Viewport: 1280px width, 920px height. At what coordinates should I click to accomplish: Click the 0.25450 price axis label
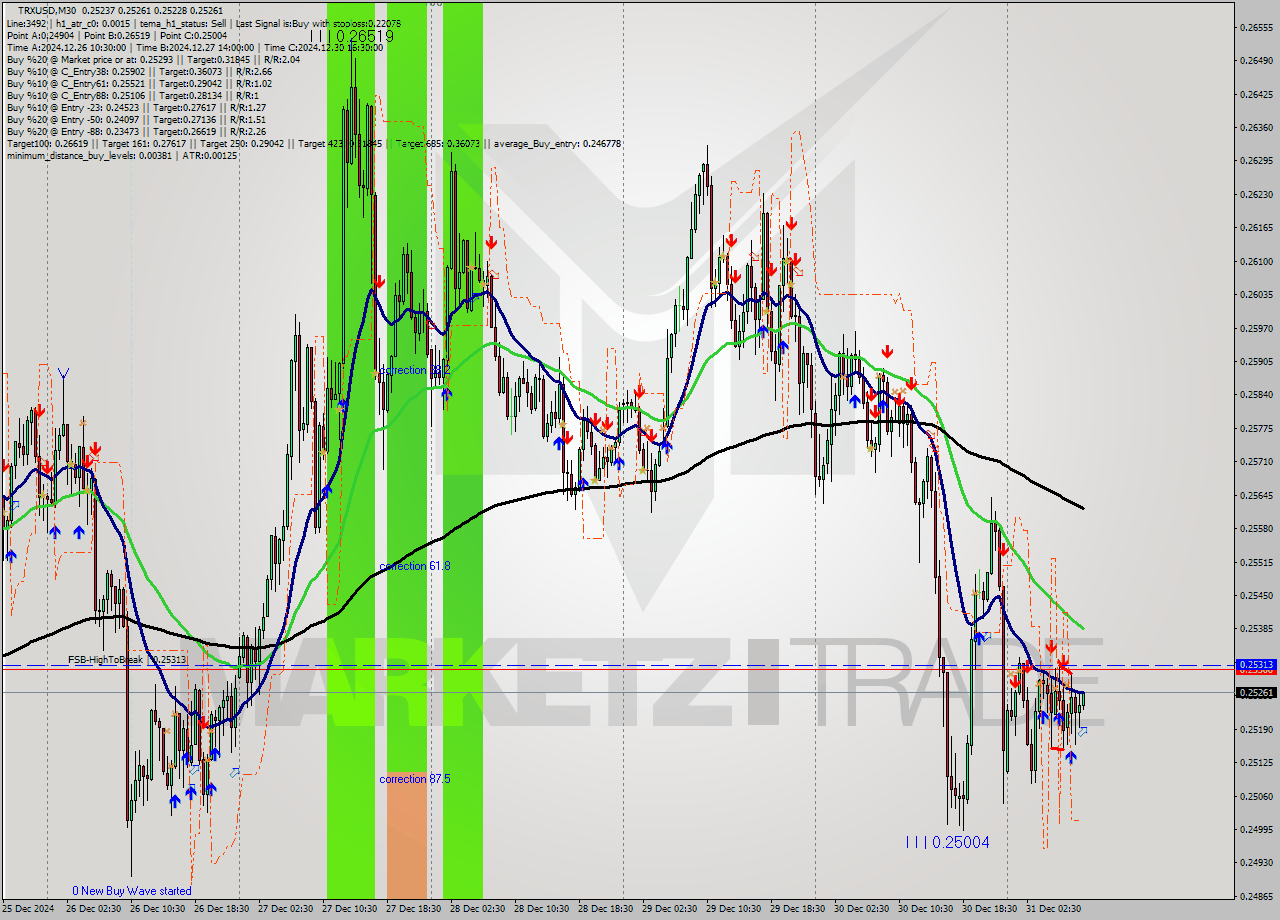point(1256,596)
